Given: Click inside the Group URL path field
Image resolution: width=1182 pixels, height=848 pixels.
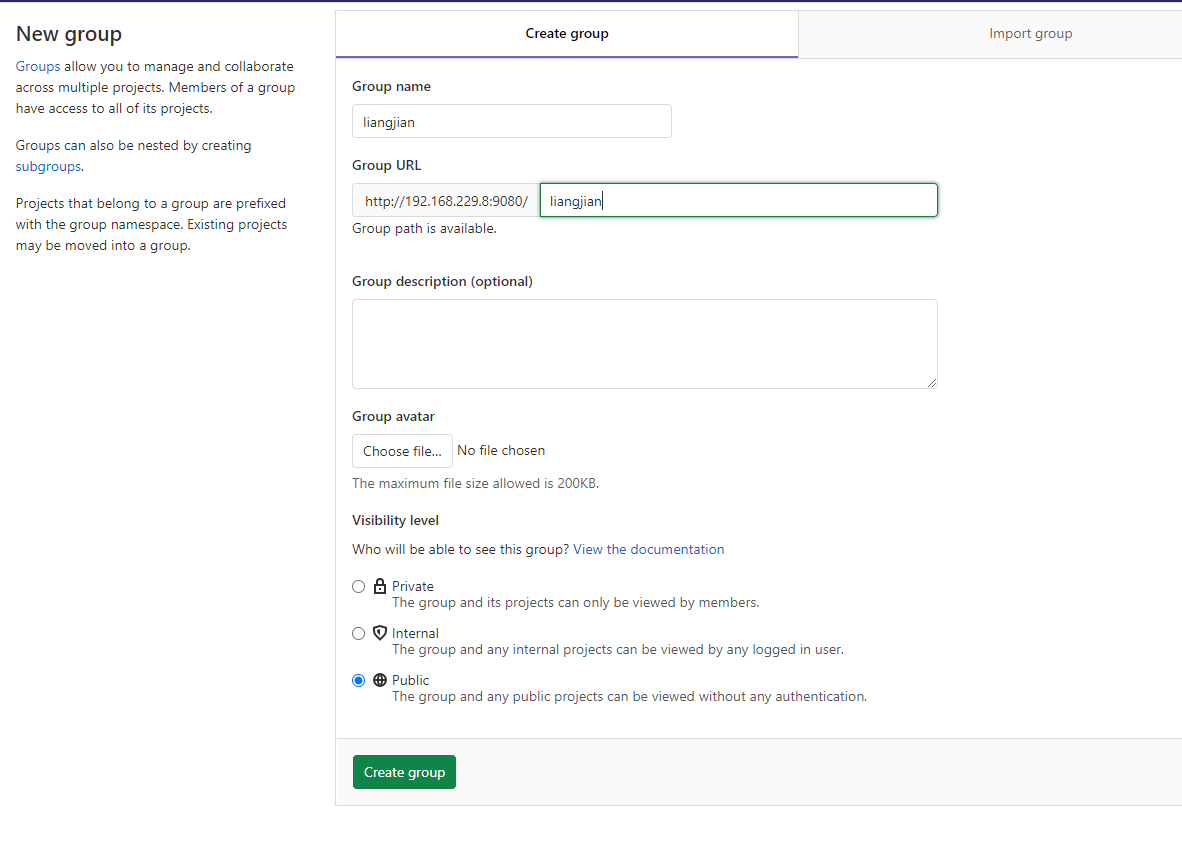Looking at the screenshot, I should click(x=738, y=201).
